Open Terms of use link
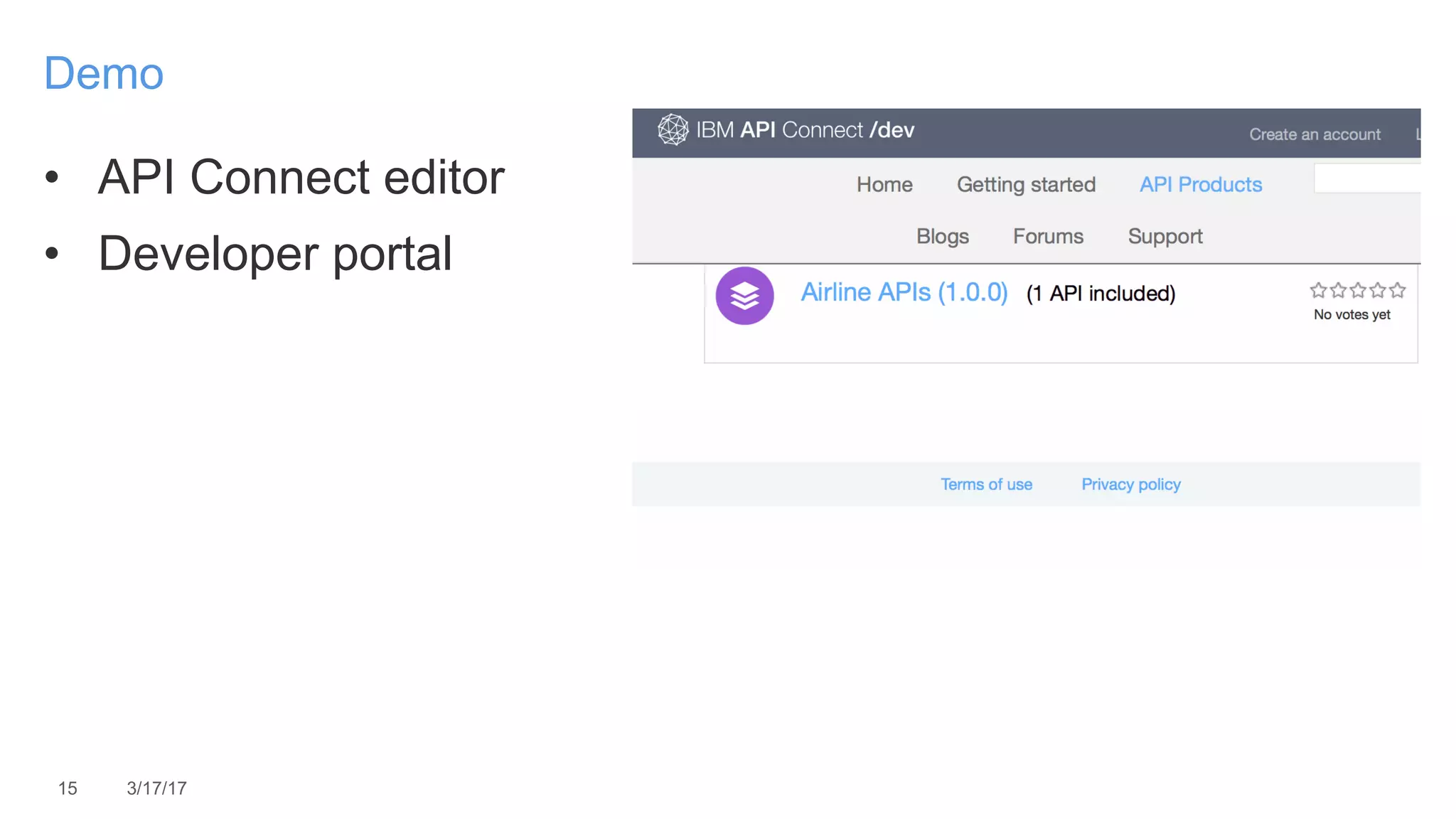This screenshot has height=819, width=1456. 986,484
